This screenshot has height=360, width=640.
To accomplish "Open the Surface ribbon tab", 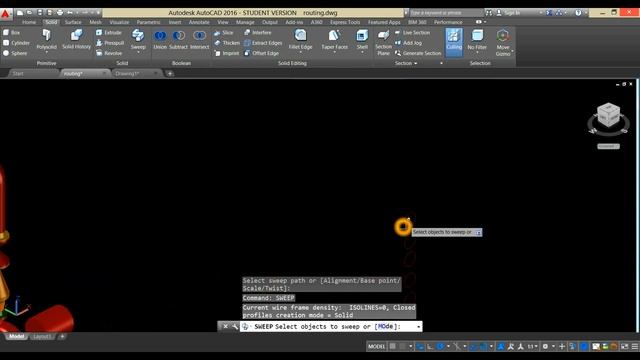I will [73, 22].
